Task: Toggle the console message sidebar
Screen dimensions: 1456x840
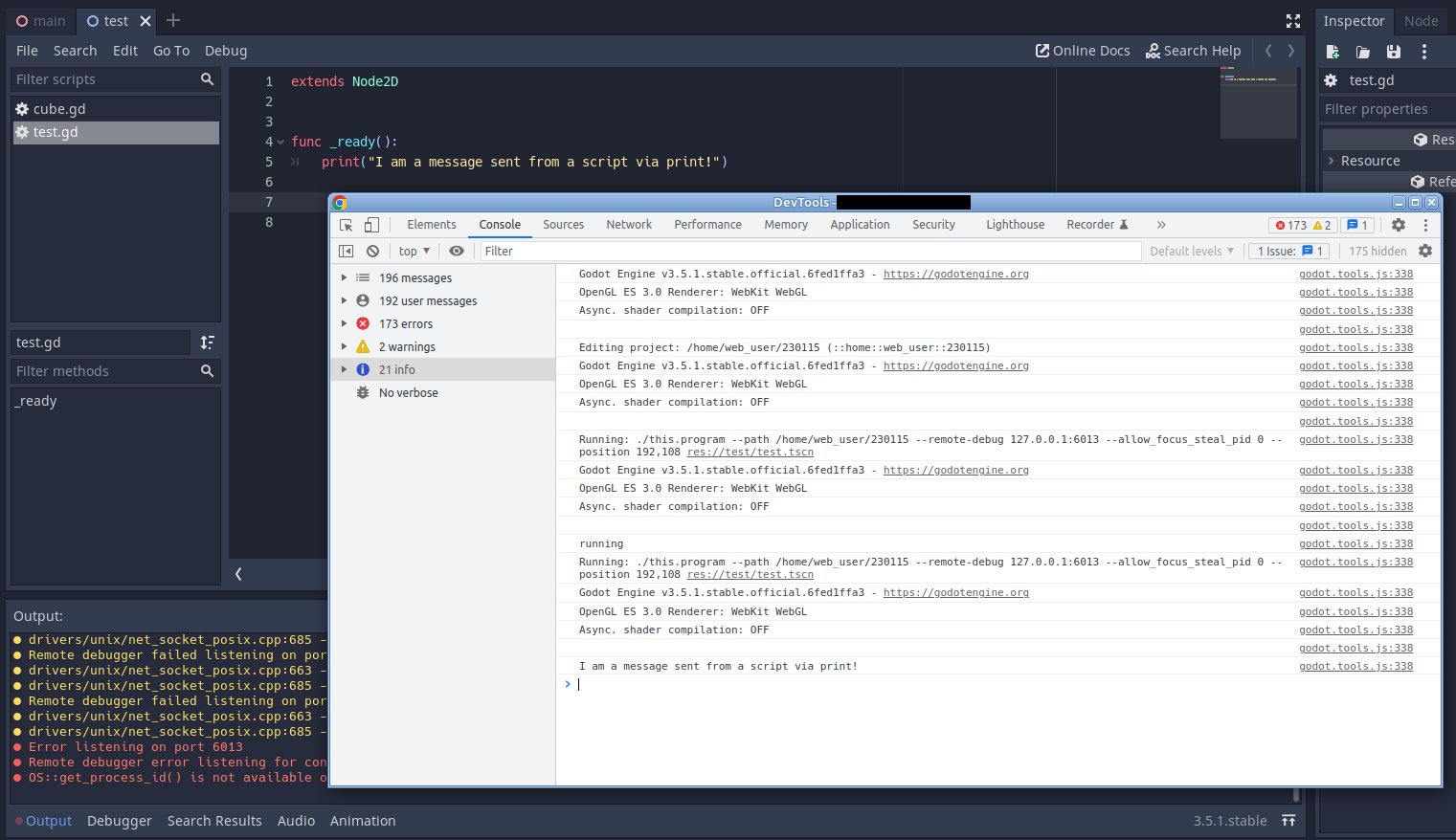Action: pyautogui.click(x=346, y=251)
